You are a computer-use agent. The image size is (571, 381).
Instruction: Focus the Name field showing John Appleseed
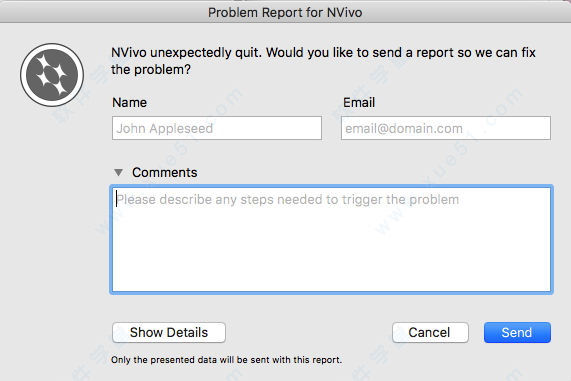tap(217, 128)
